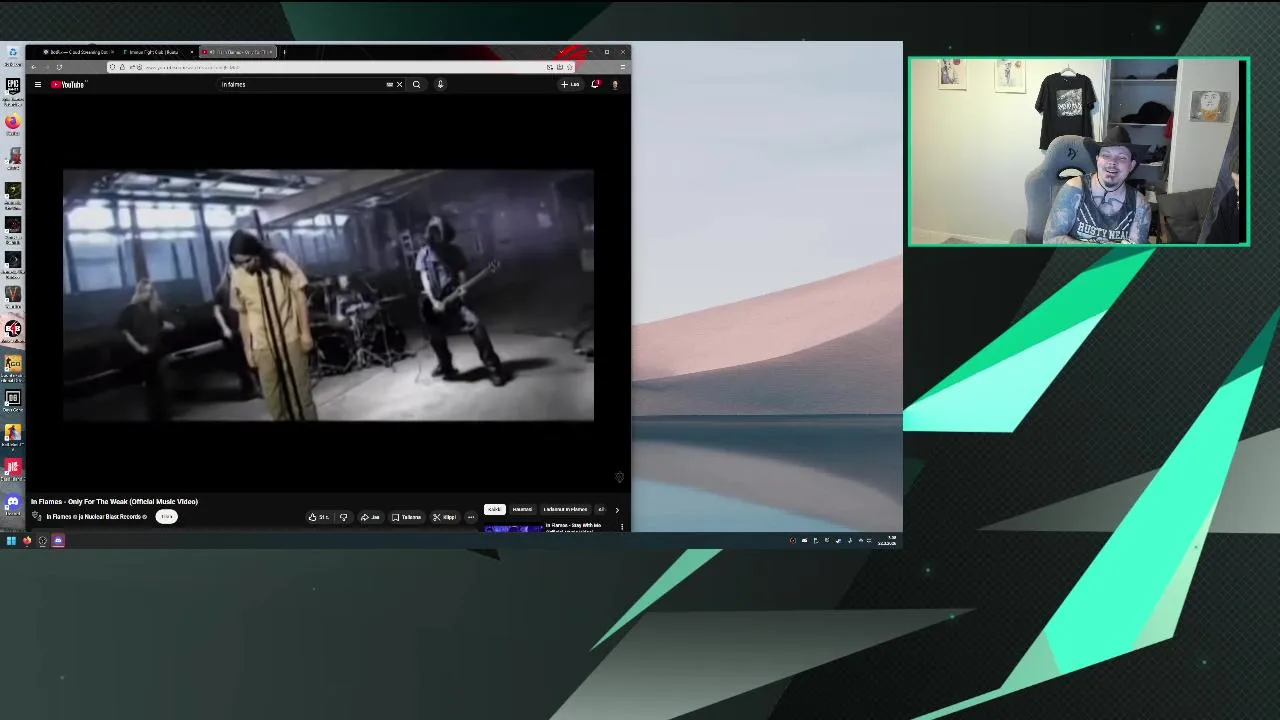Viewport: 1280px width, 720px height.
Task: Open the Recycle Bin desktop icon
Action: tap(12, 55)
